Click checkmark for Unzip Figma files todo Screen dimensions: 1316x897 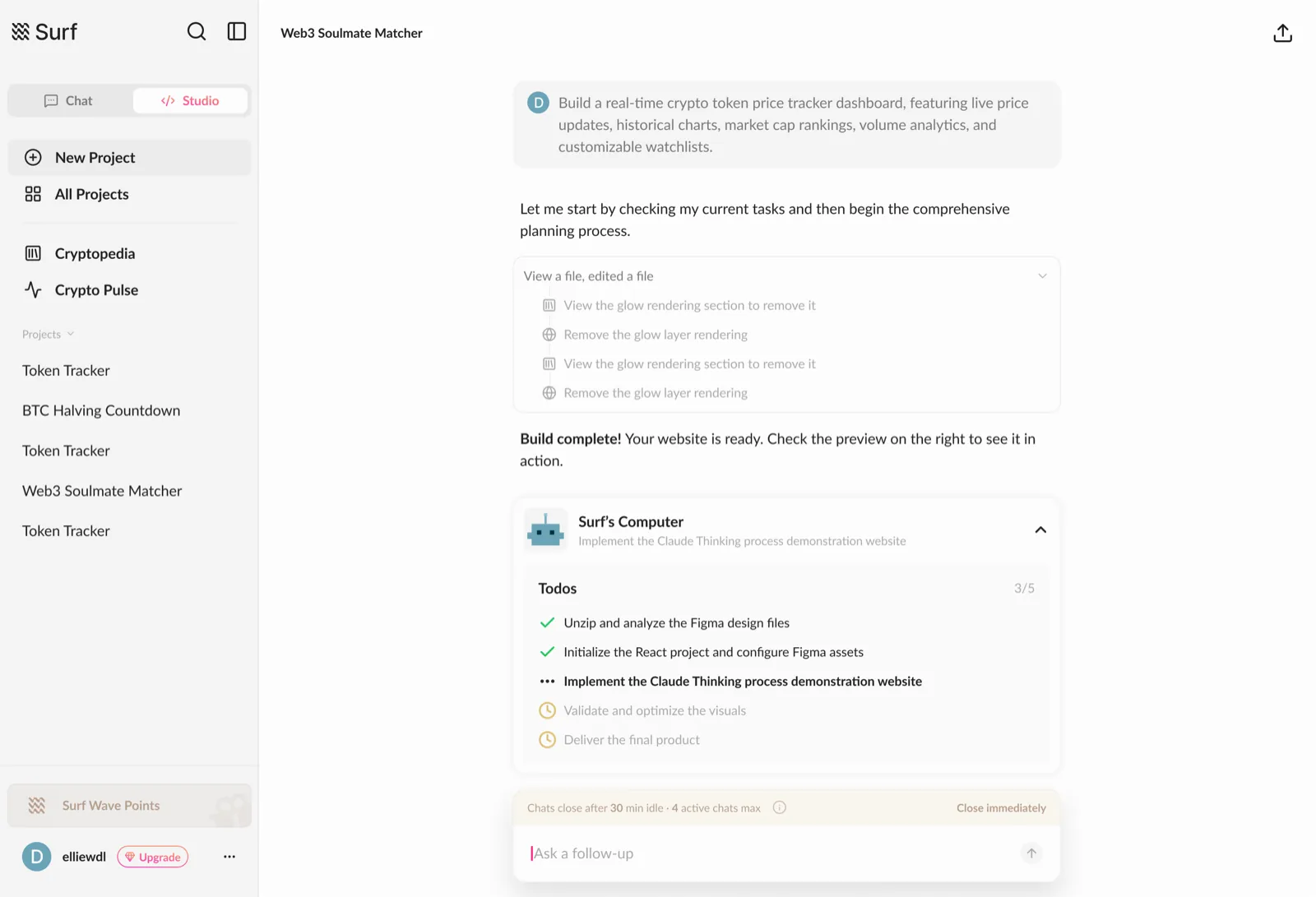(547, 622)
